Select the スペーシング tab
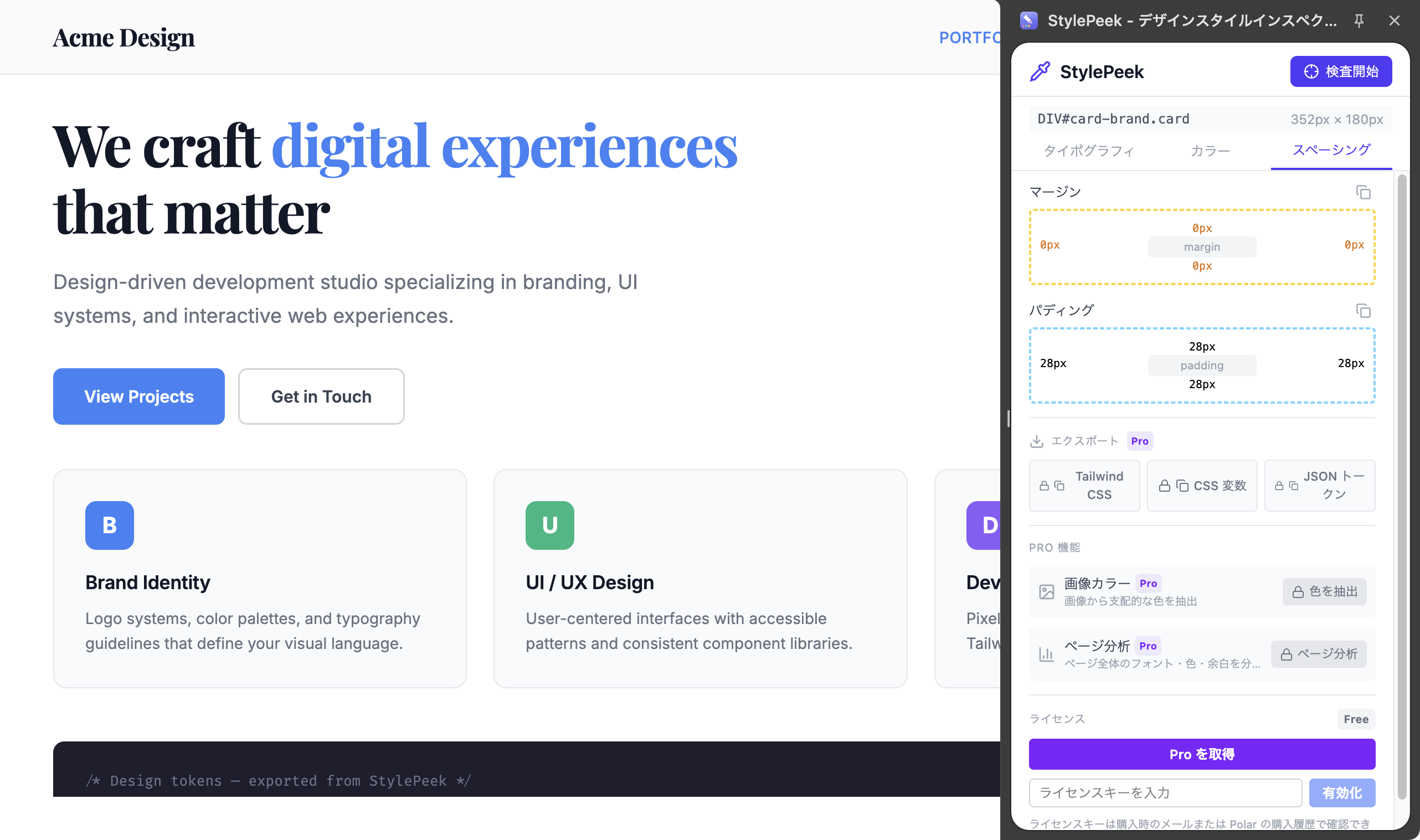 (x=1331, y=150)
